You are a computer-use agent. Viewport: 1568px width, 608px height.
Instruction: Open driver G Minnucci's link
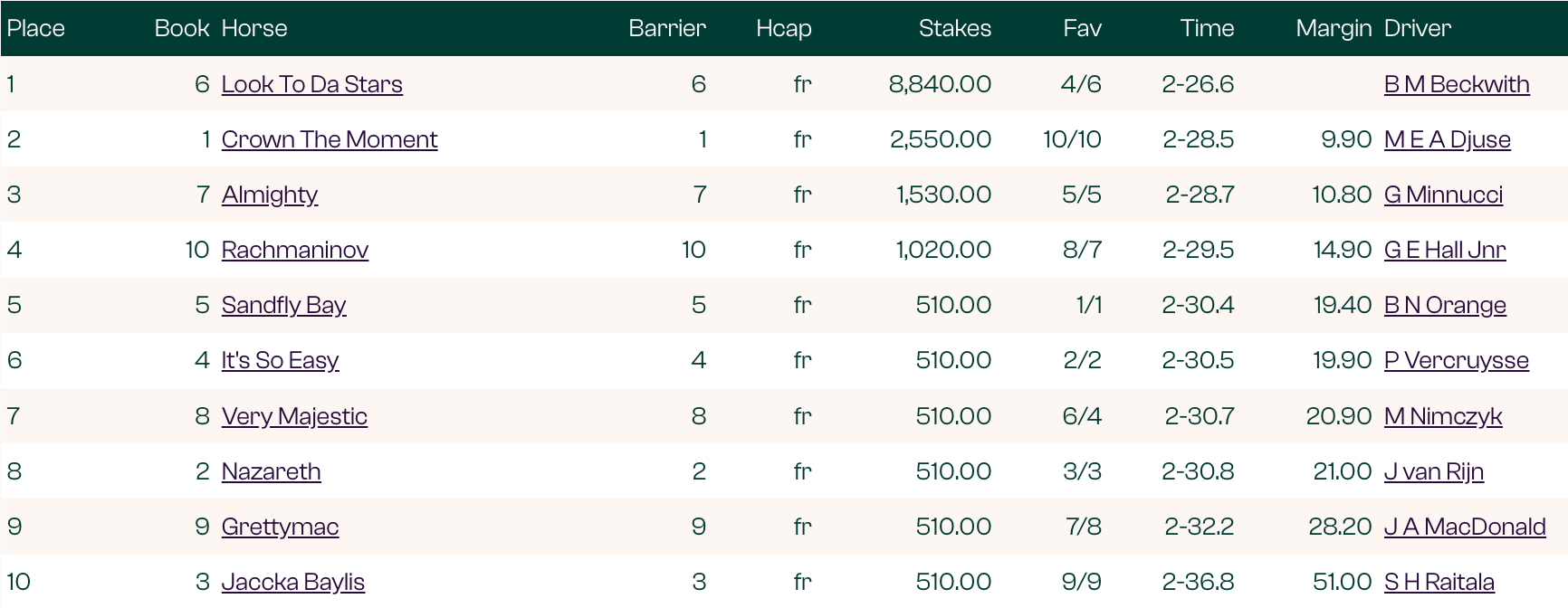click(1443, 195)
